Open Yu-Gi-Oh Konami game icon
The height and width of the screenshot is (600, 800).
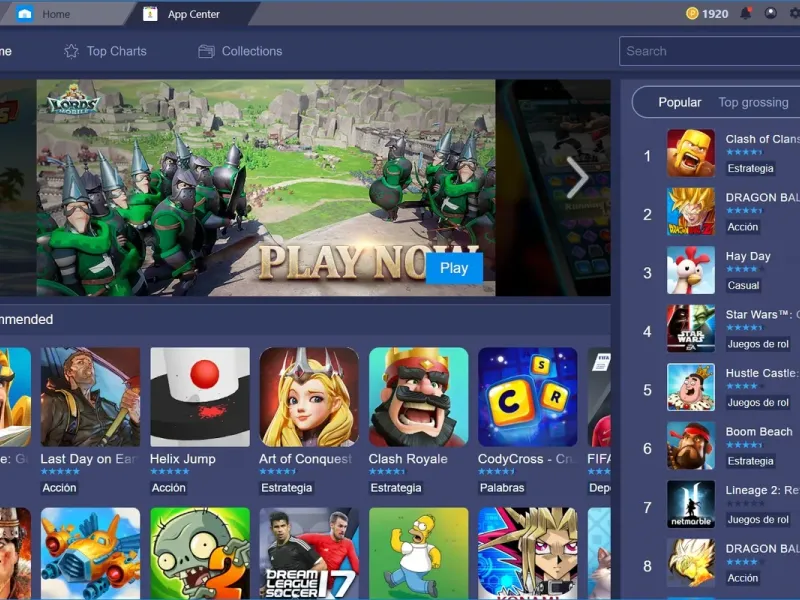click(528, 553)
